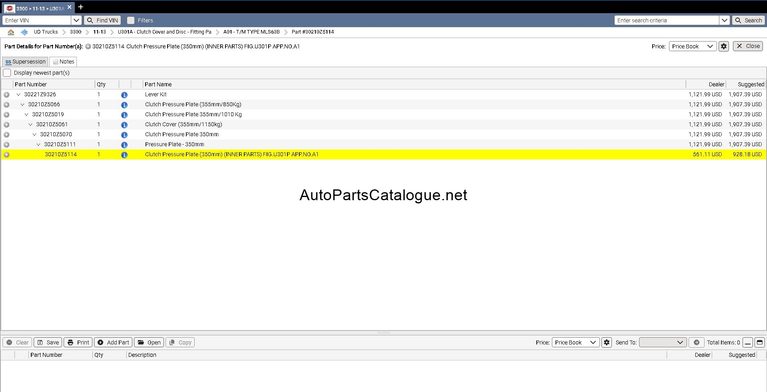Click the Find VIN button
The width and height of the screenshot is (767, 392).
[x=103, y=21]
